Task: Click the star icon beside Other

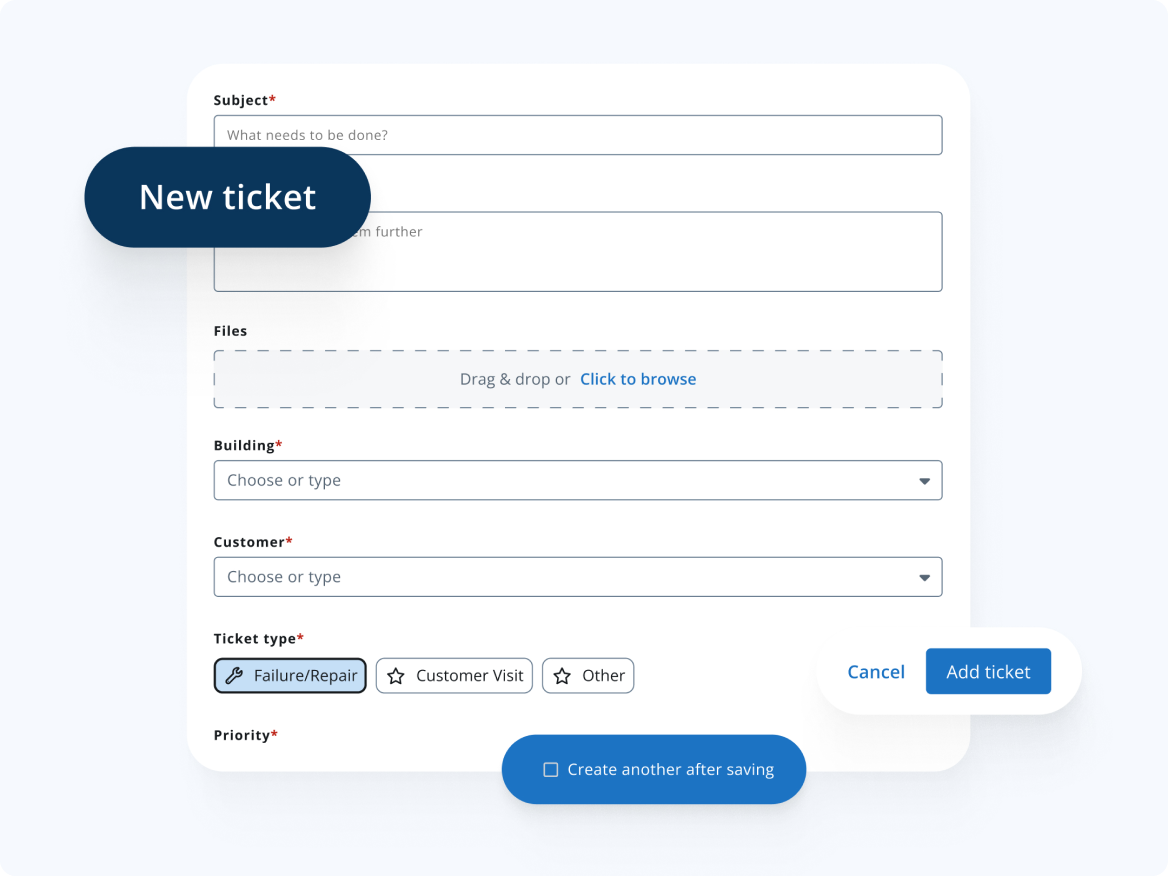Action: click(563, 676)
